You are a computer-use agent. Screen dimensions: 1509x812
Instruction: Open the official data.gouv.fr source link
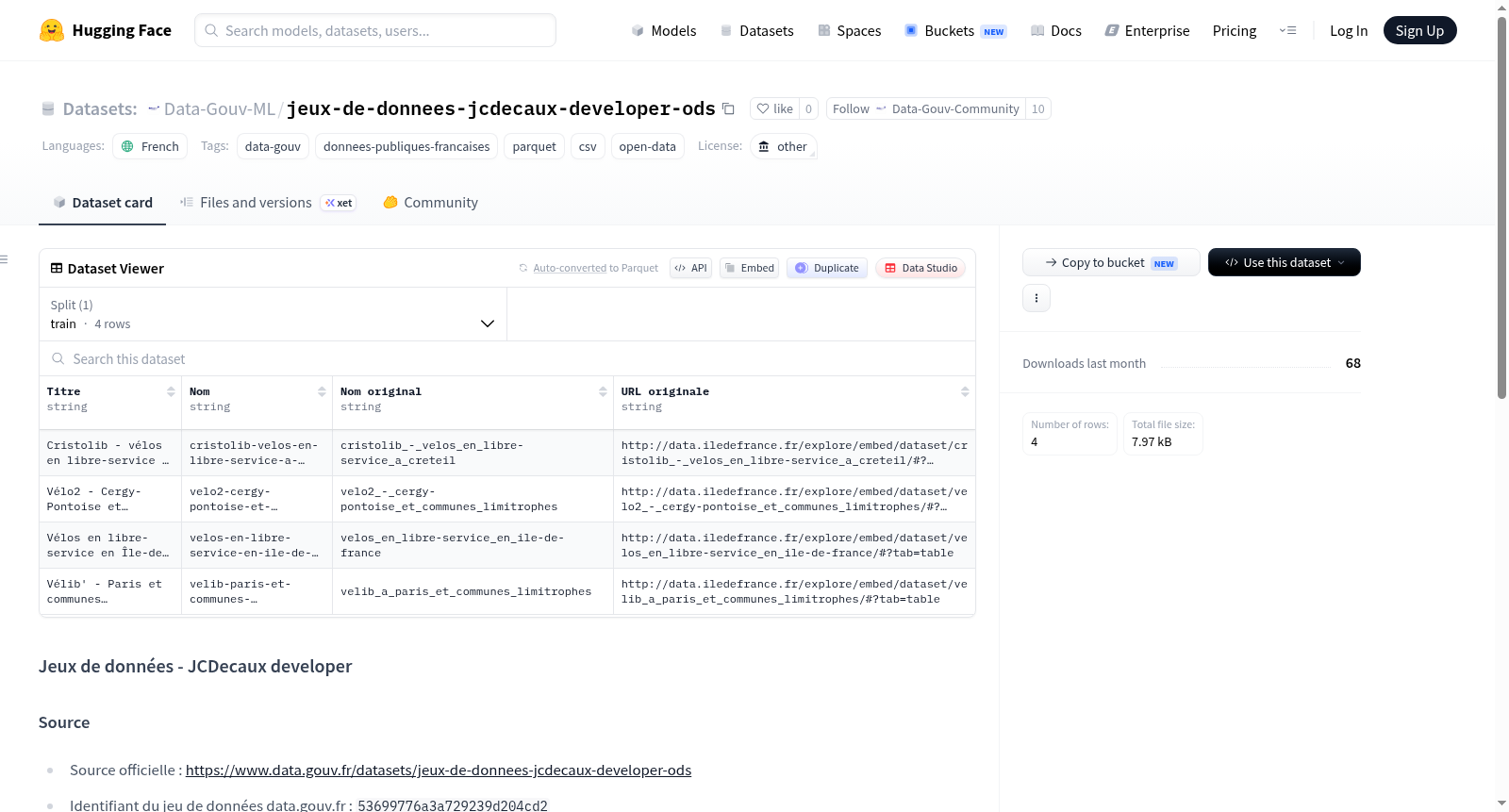tap(439, 770)
